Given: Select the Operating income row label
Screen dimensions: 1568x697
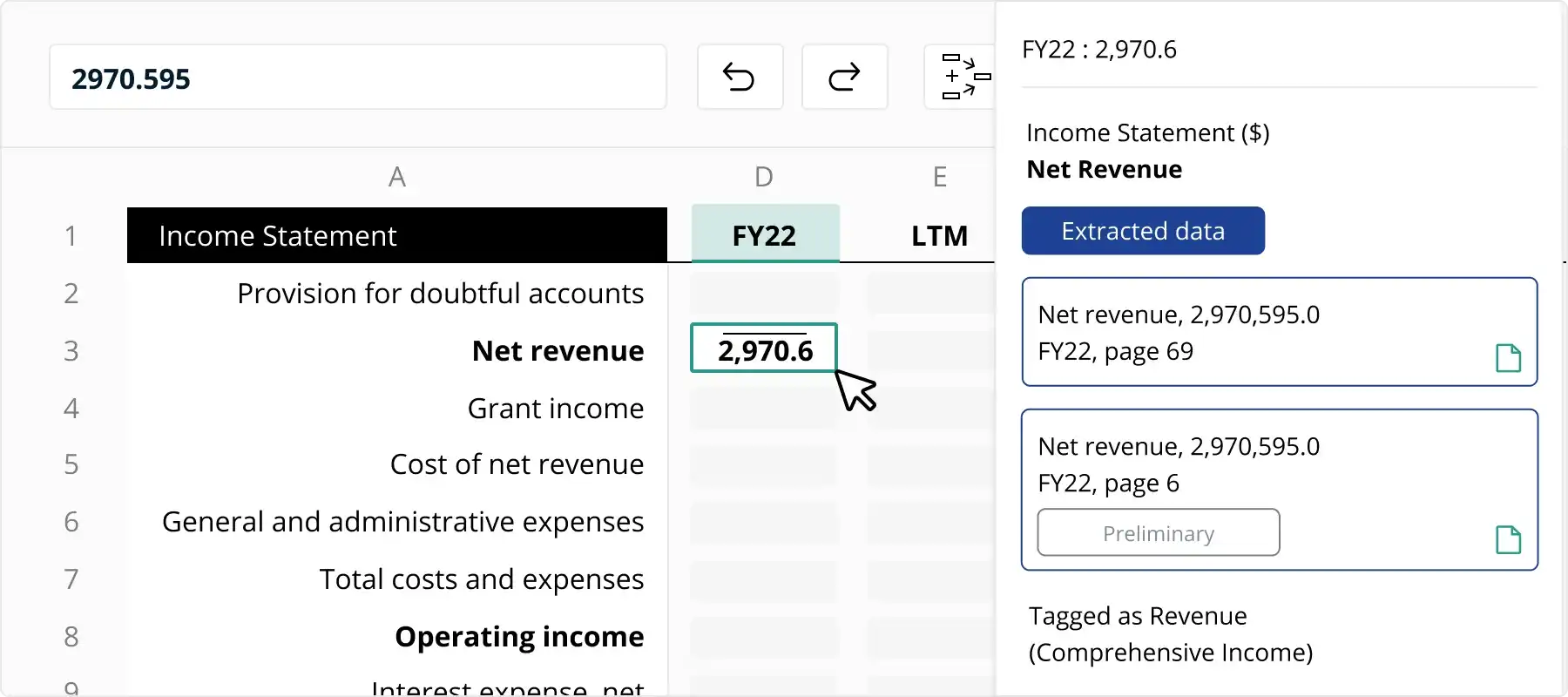Looking at the screenshot, I should [x=519, y=636].
